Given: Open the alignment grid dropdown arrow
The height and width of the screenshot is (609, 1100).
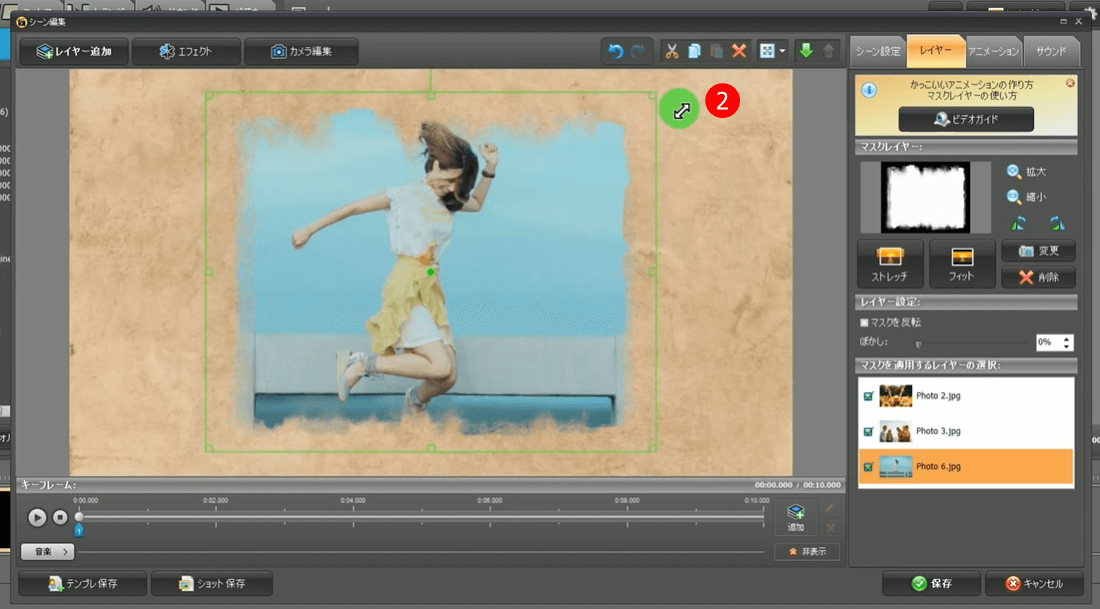Looking at the screenshot, I should pyautogui.click(x=782, y=51).
